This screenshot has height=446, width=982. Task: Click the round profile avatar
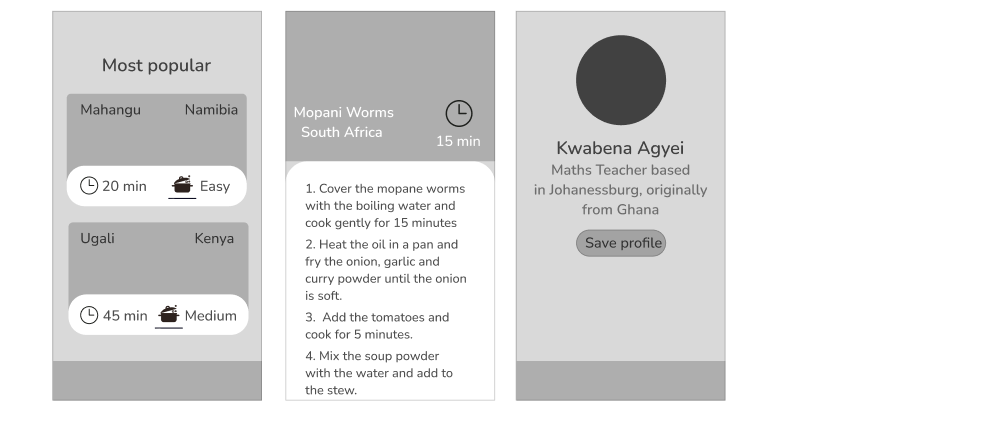point(621,80)
